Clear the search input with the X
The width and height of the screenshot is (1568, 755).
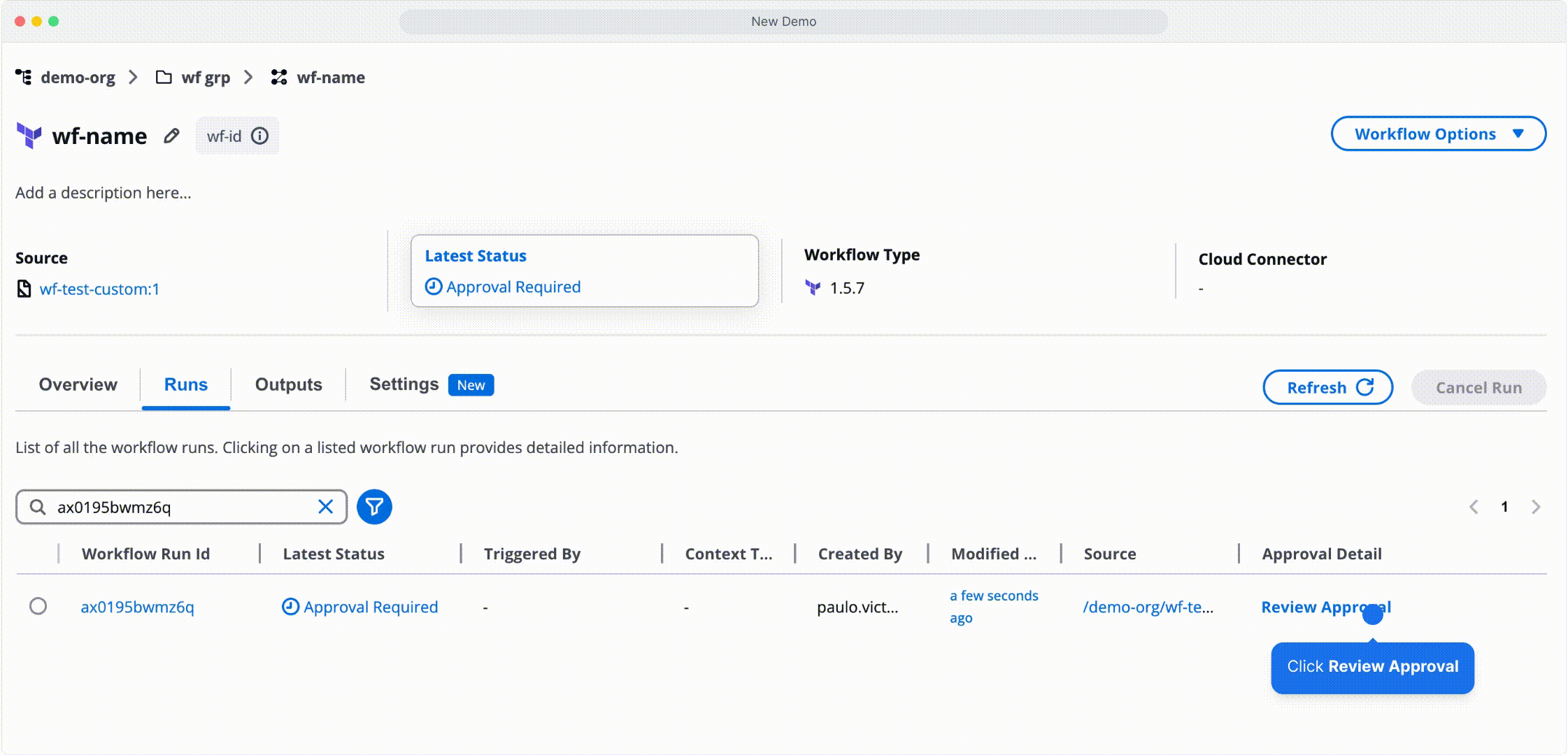[x=325, y=507]
